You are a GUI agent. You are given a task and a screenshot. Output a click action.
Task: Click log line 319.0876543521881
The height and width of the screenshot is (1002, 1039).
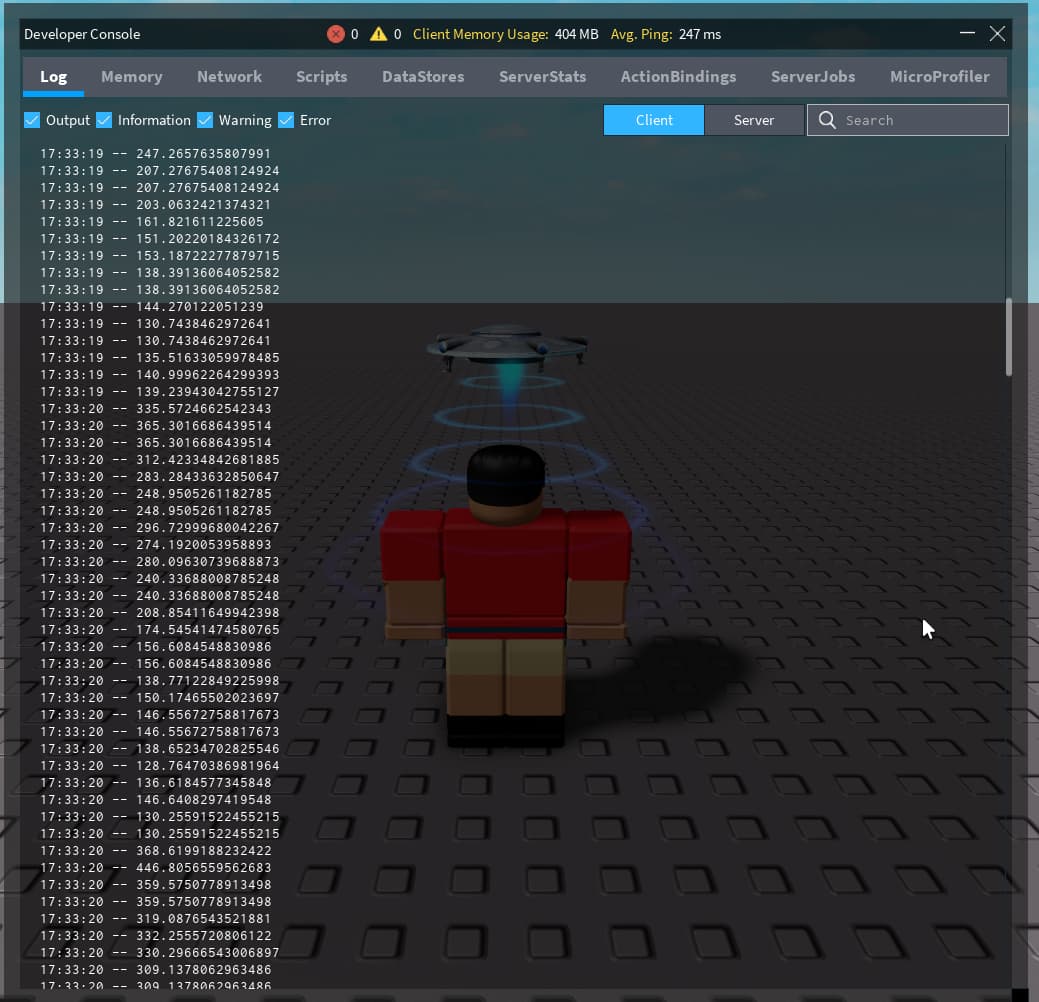(156, 919)
